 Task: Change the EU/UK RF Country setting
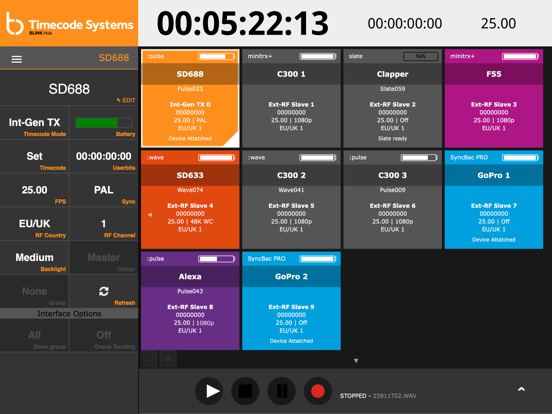(x=34, y=224)
